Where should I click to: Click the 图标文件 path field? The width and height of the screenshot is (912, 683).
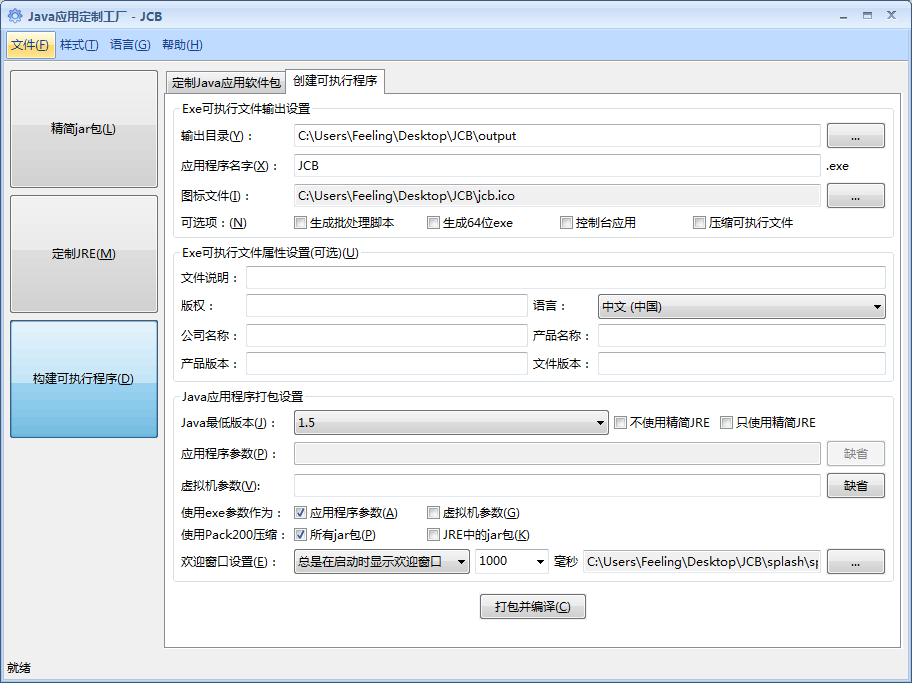coord(557,195)
